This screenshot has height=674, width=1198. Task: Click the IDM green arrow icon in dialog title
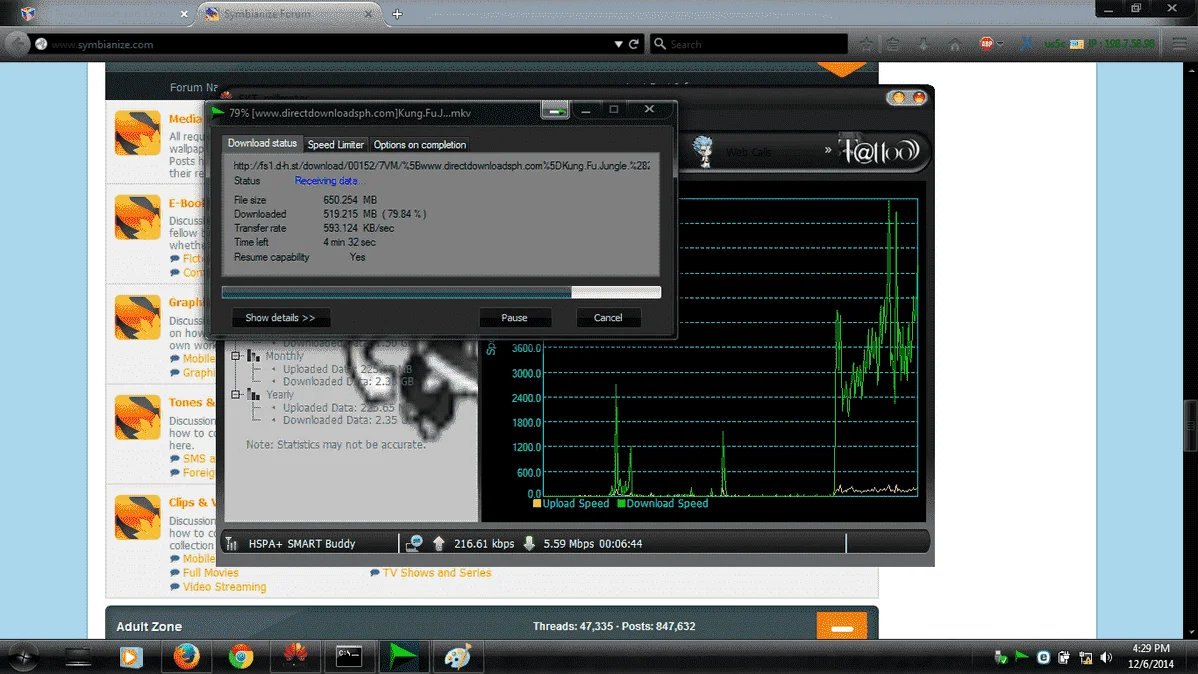pos(218,112)
